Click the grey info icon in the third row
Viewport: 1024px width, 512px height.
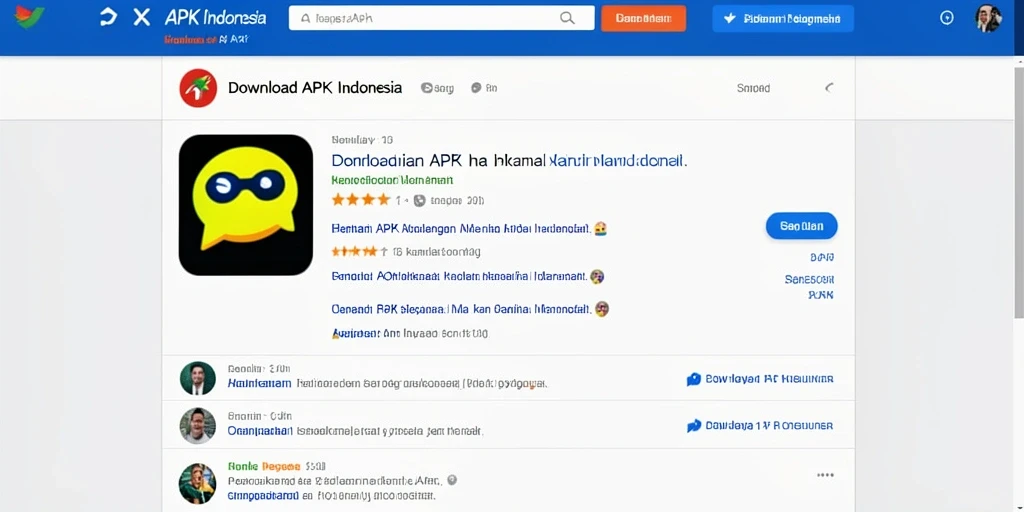[452, 480]
